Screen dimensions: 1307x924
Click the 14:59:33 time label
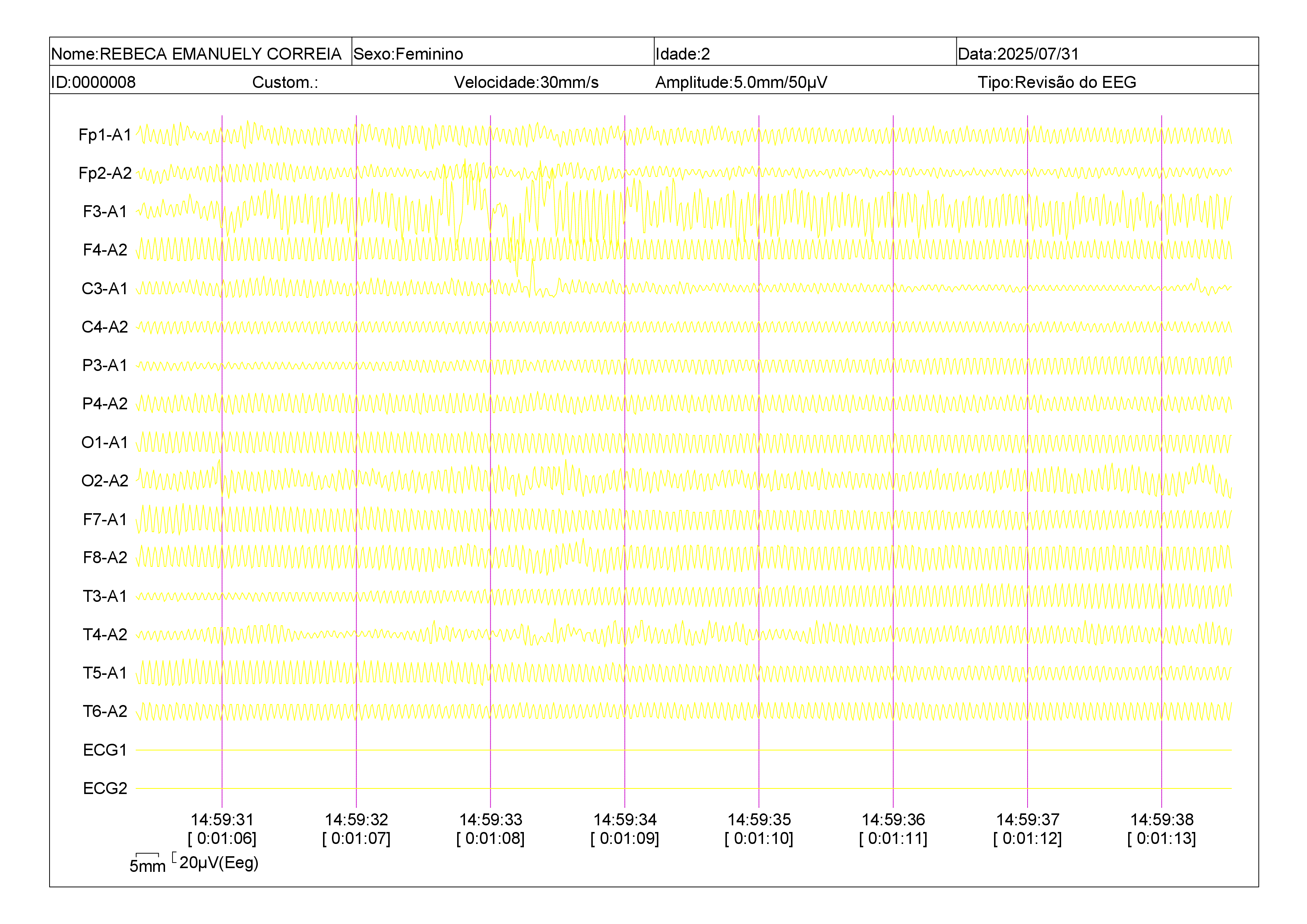[x=491, y=820]
